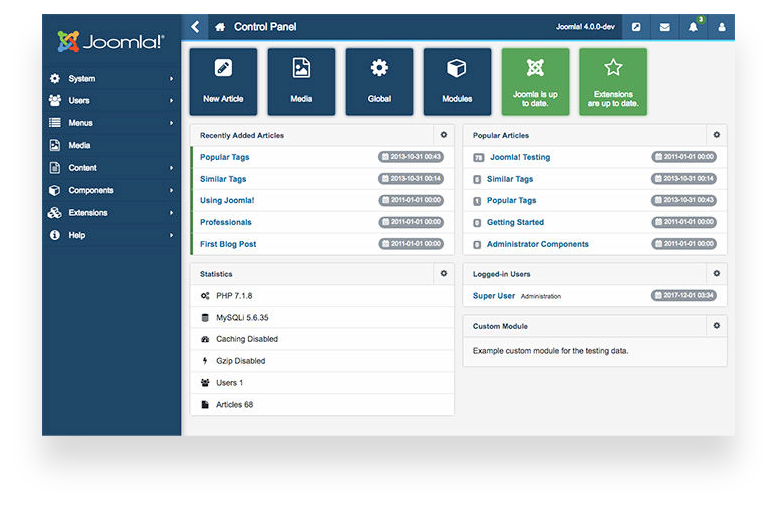Click the Users group icon in sidebar
Image resolution: width=777 pixels, height=506 pixels.
(55, 100)
